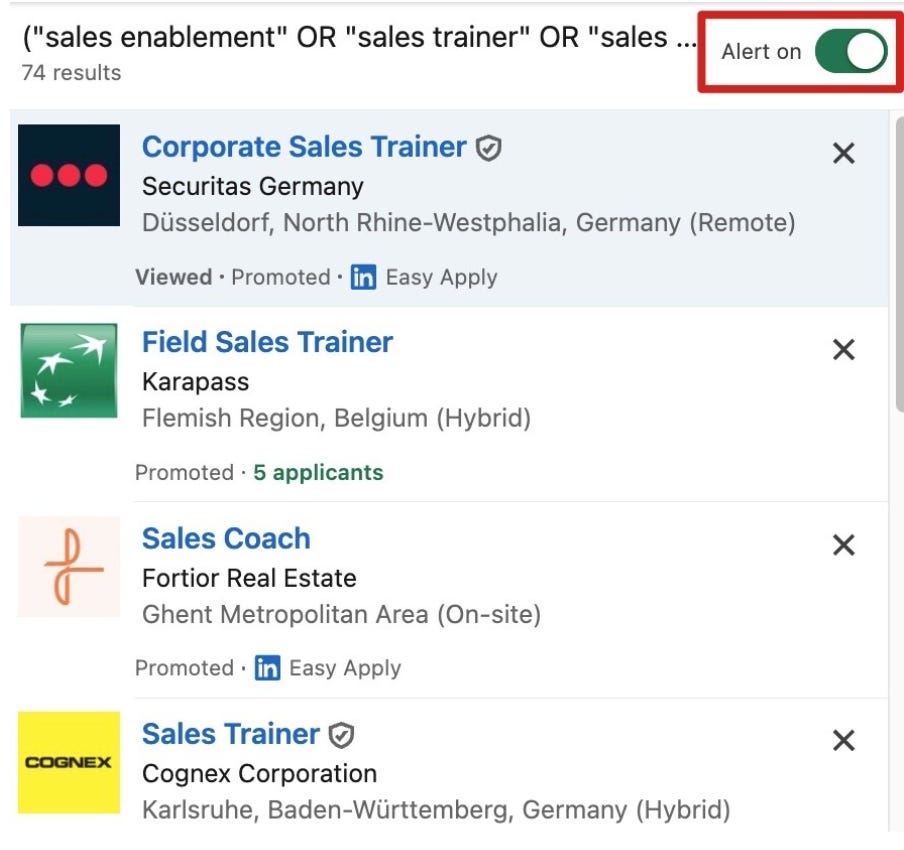Click the Securitas Germany company logo
This screenshot has height=850, width=904.
[x=69, y=175]
